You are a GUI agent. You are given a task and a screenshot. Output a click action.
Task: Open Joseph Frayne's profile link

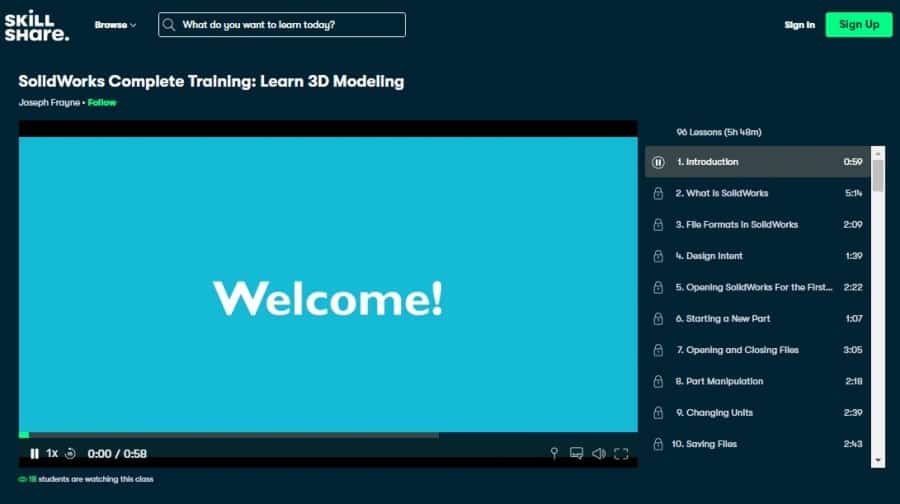(49, 102)
